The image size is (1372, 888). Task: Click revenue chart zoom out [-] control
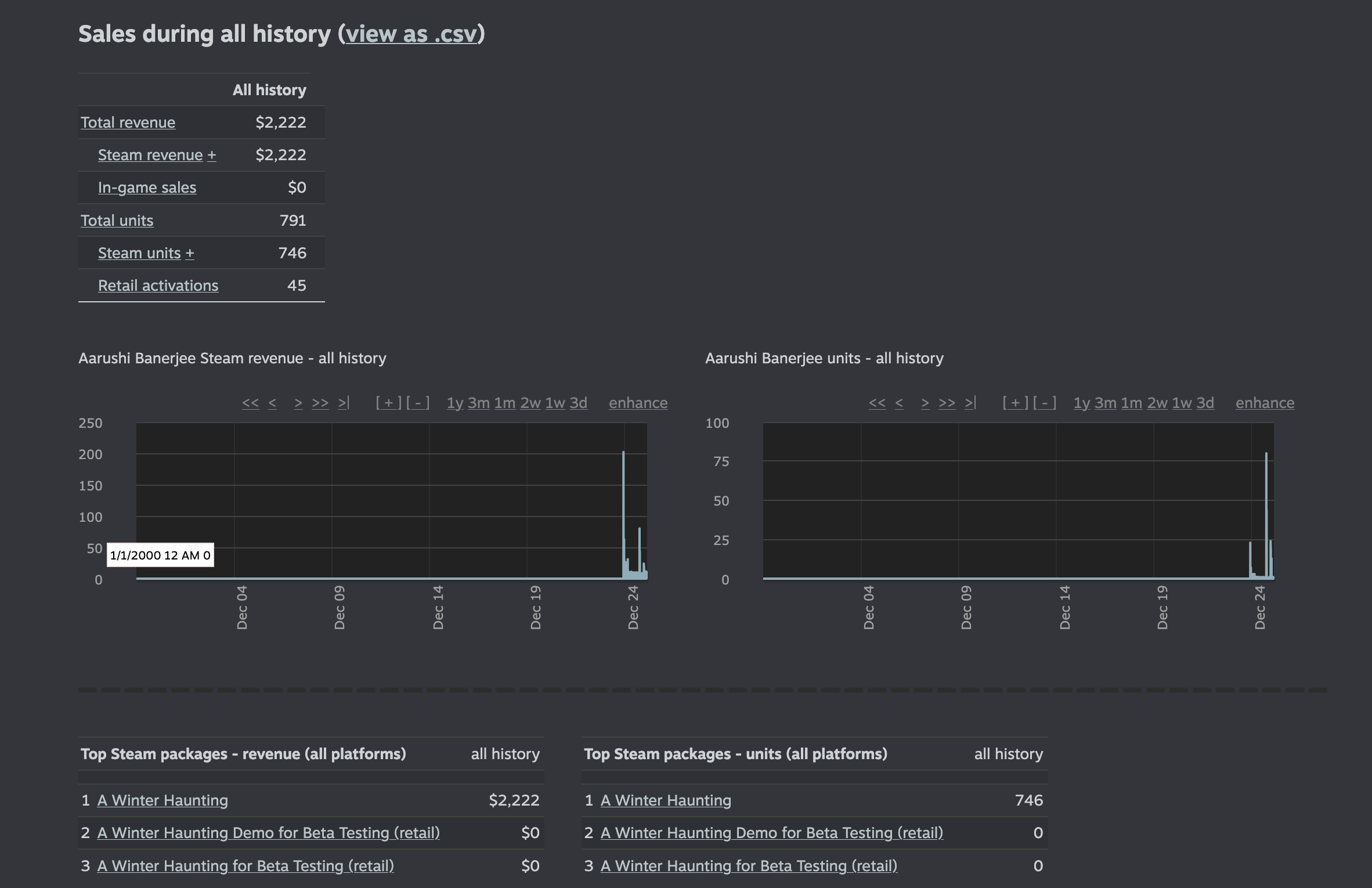click(418, 403)
